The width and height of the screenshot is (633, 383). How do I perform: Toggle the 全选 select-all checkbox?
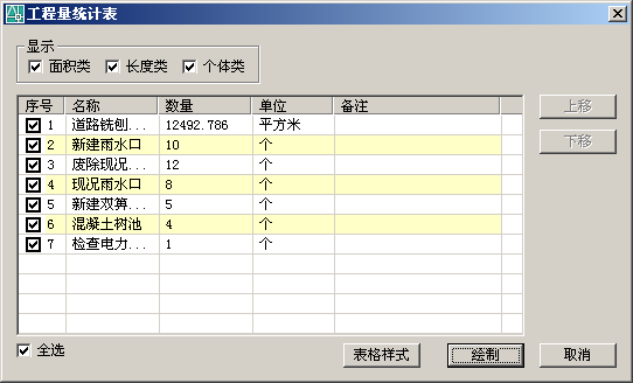[24, 350]
